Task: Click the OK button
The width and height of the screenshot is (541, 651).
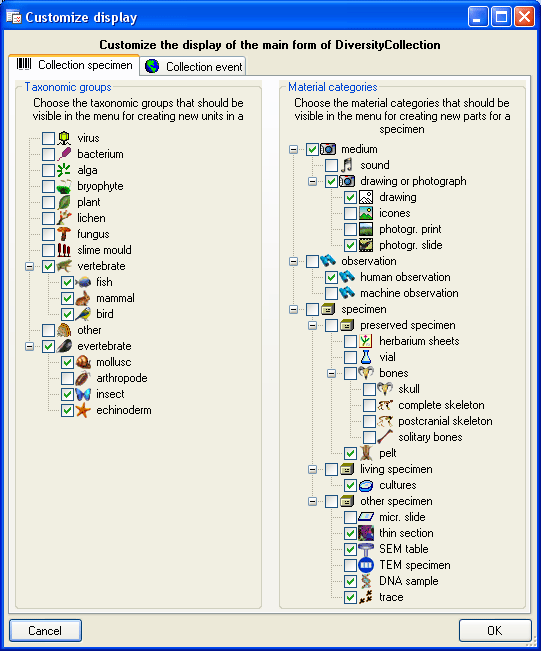Action: point(495,630)
